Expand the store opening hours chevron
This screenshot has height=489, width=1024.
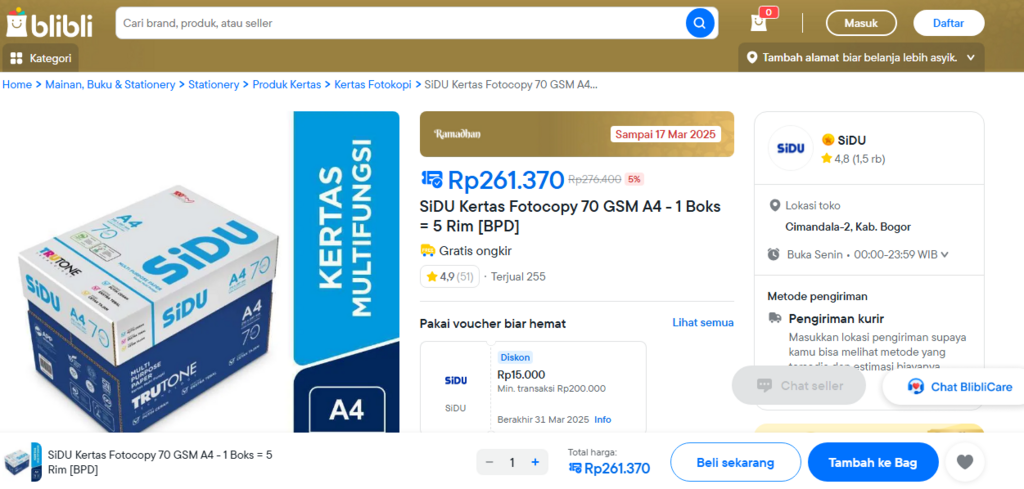click(945, 255)
